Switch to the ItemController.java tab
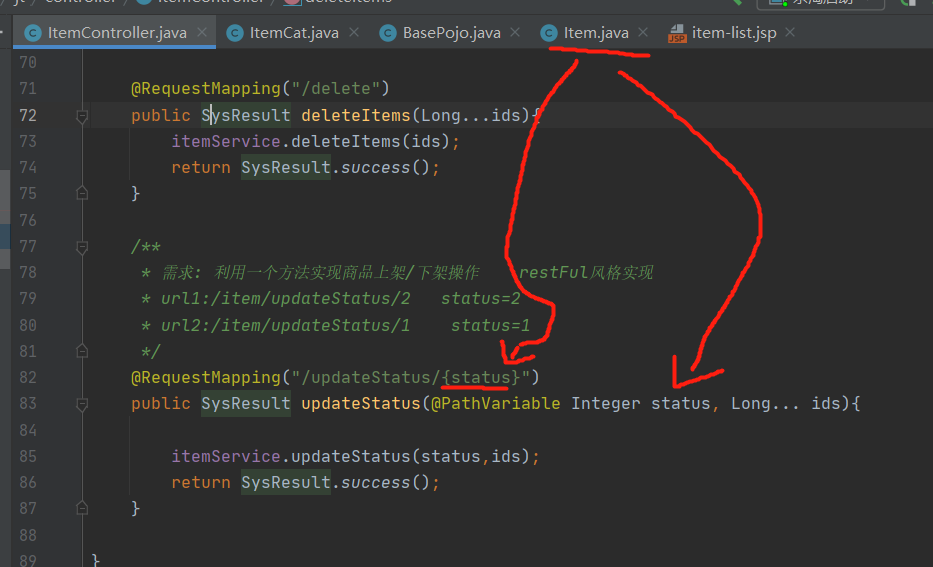933x567 pixels. [x=114, y=33]
